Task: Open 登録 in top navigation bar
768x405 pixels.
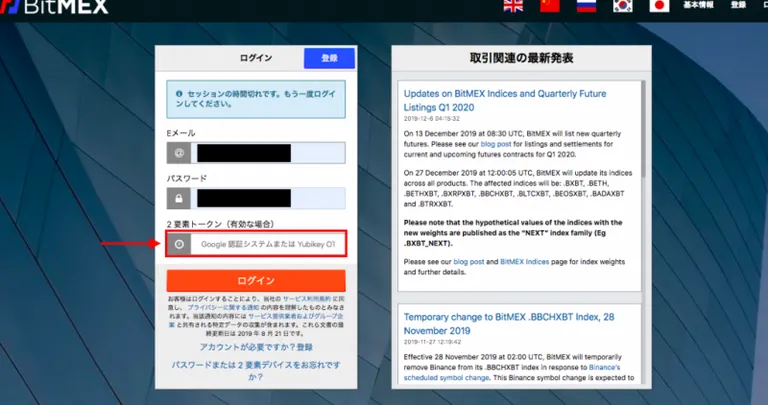Action: pos(738,5)
